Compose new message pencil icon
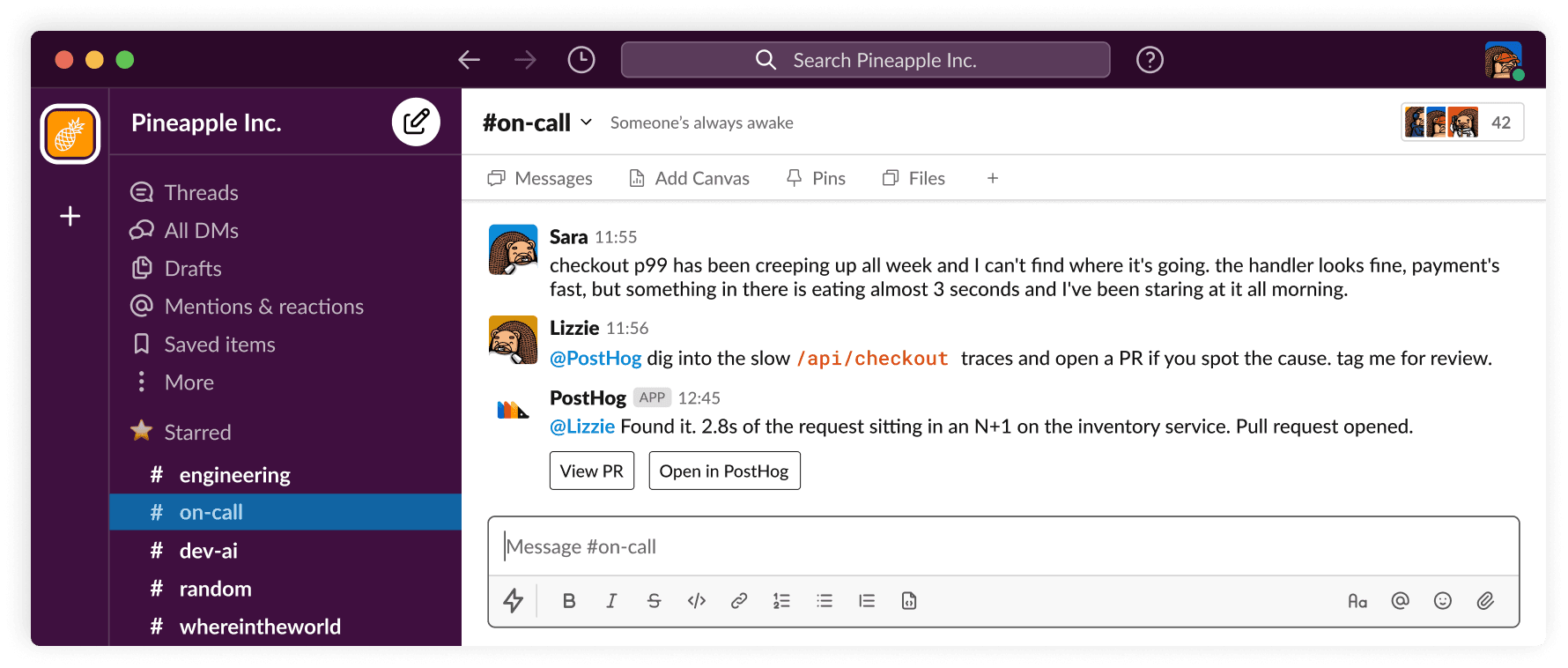Image resolution: width=1568 pixels, height=668 pixels. [416, 122]
